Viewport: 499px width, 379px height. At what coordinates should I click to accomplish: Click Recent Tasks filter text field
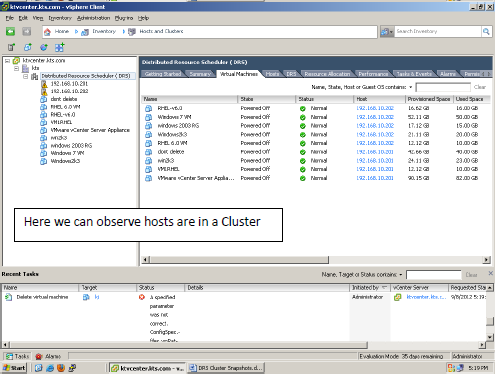434,275
